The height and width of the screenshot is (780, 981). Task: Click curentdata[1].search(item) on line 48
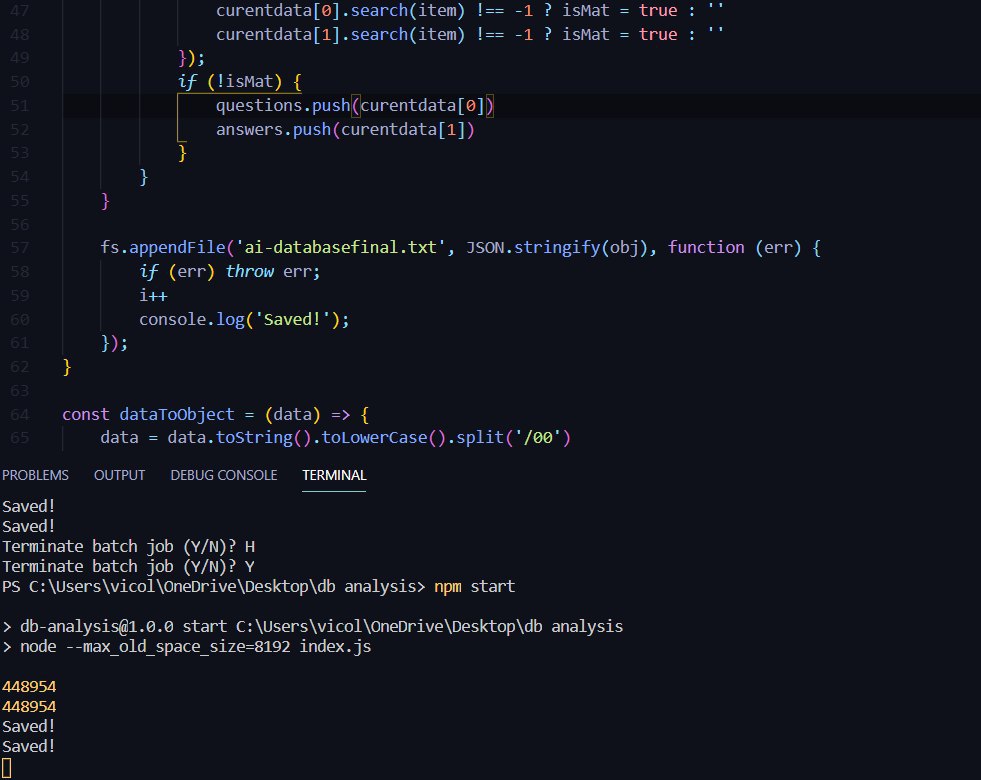[x=340, y=34]
